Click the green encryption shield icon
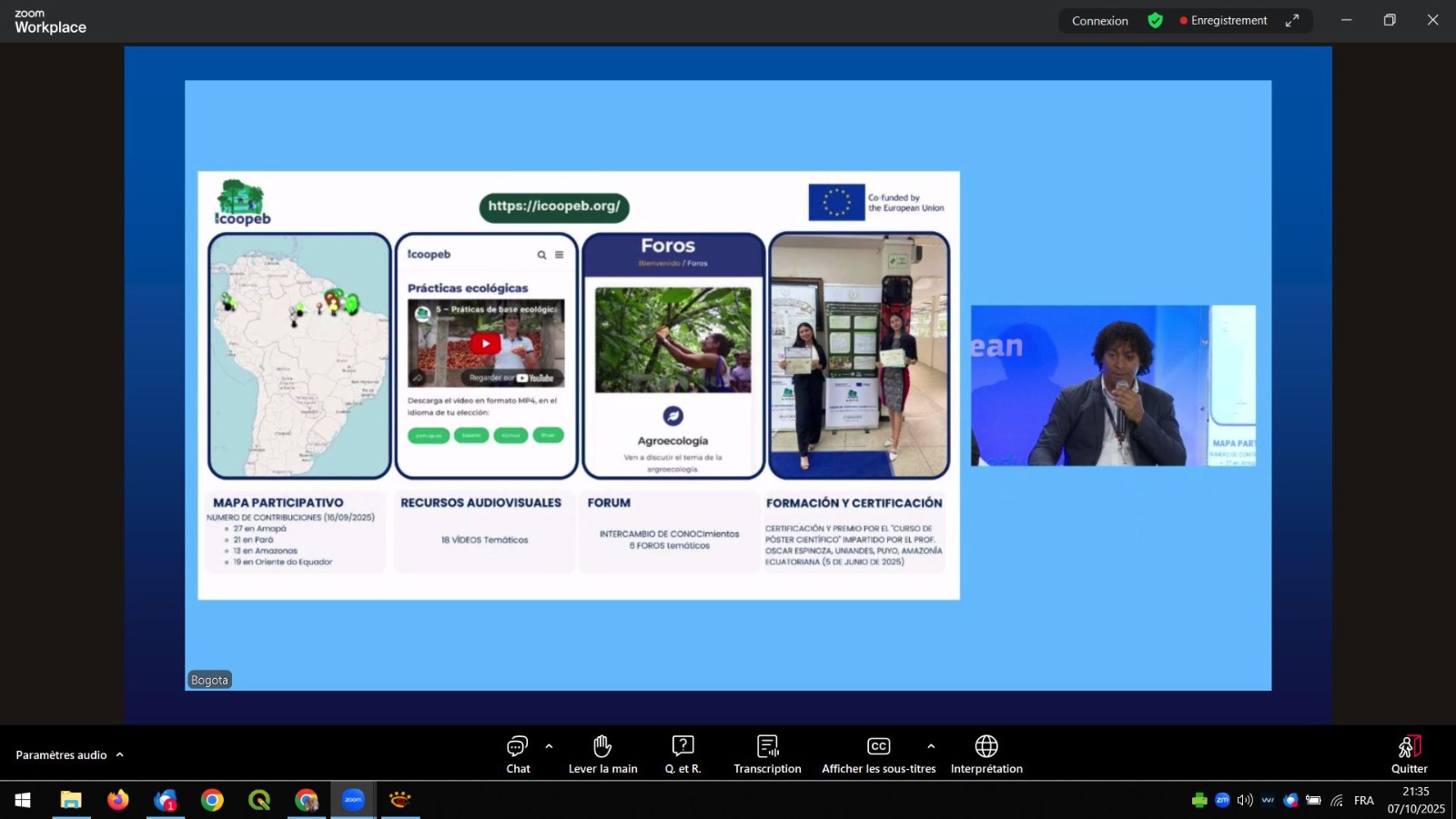This screenshot has height=819, width=1456. (x=1155, y=20)
